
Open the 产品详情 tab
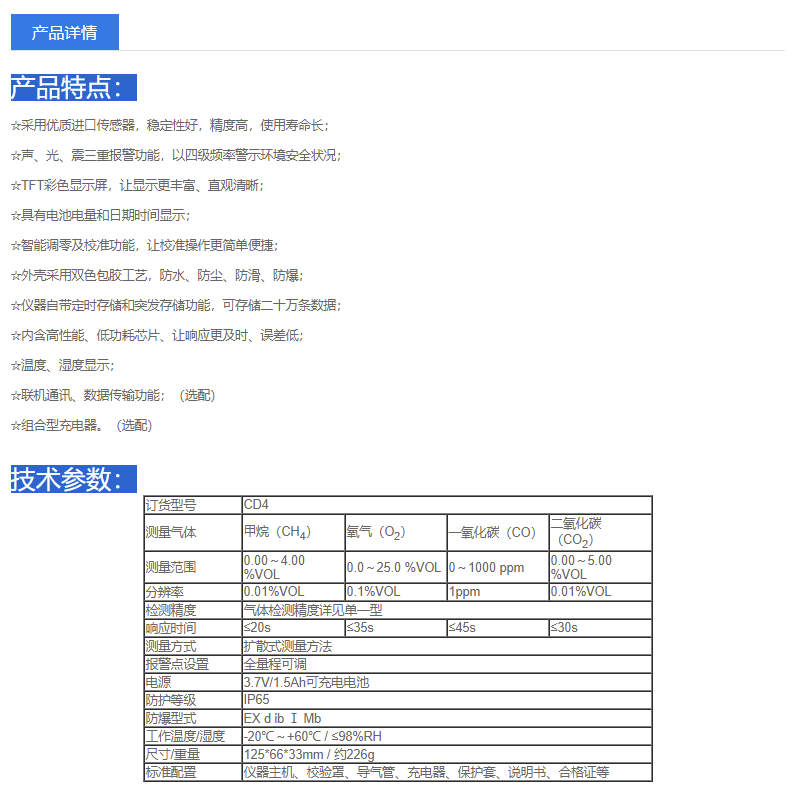(64, 32)
